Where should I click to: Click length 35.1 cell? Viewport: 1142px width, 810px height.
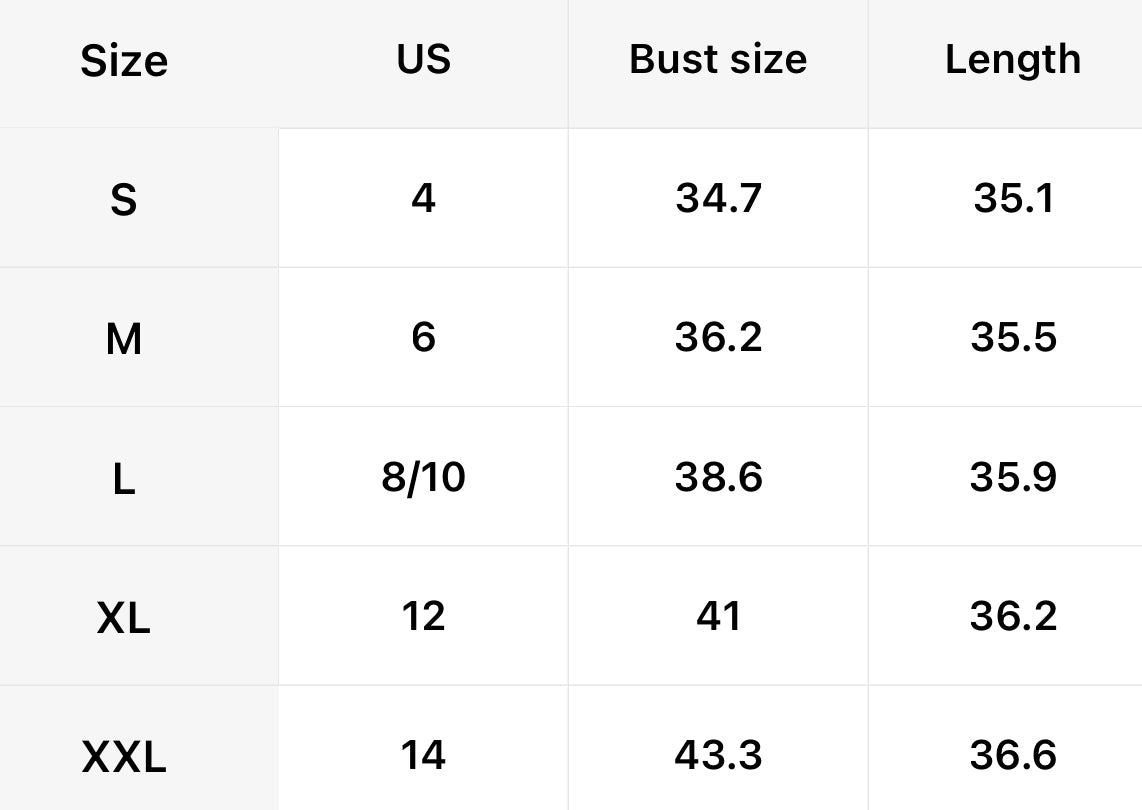tap(1013, 198)
